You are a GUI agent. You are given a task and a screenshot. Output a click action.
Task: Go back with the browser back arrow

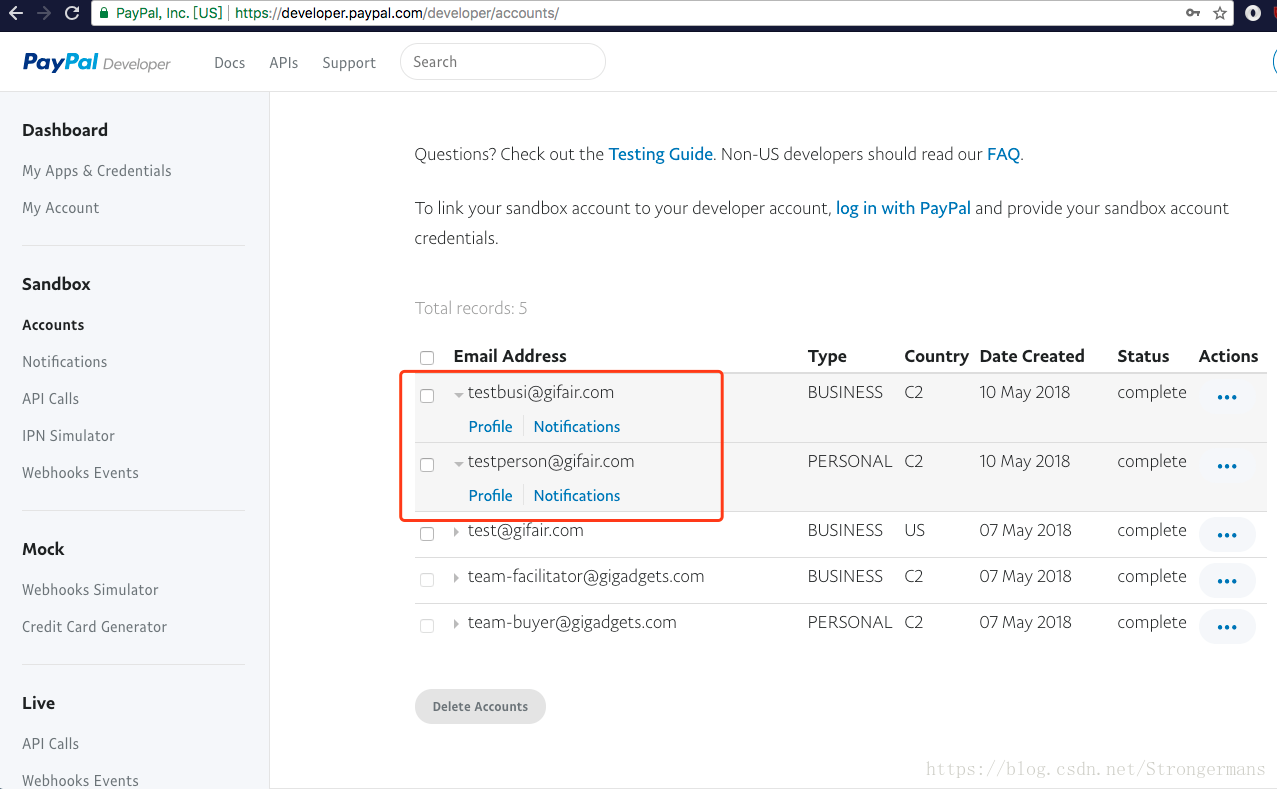pos(15,13)
